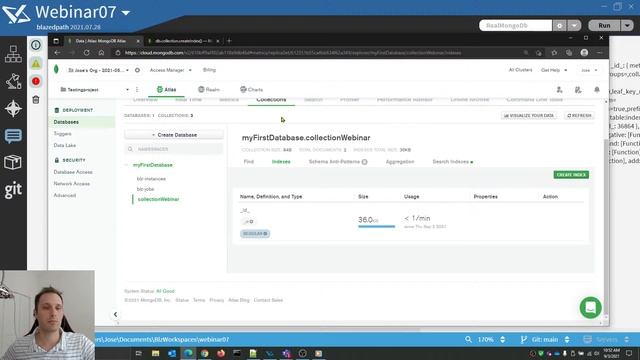Expand the Jose's Org organization selector
Image resolution: width=640 pixels, height=360 pixels.
coord(98,70)
